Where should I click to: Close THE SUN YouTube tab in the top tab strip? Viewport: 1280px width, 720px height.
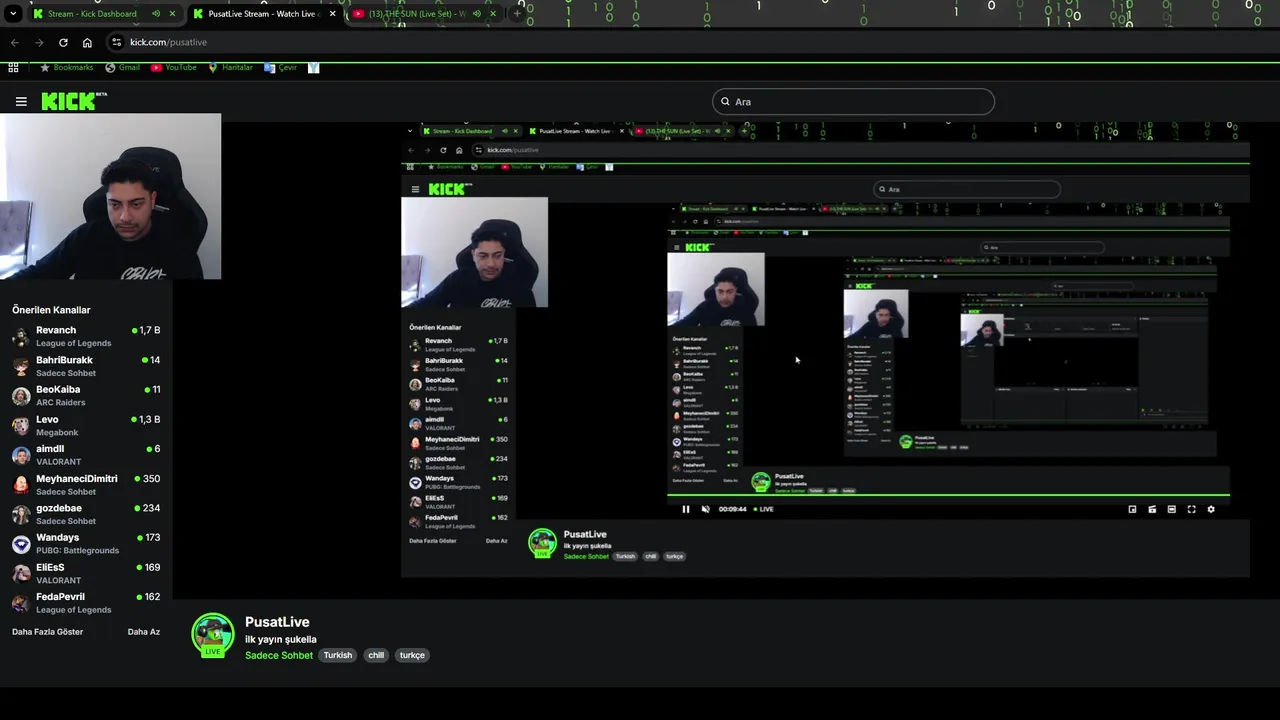(x=493, y=14)
